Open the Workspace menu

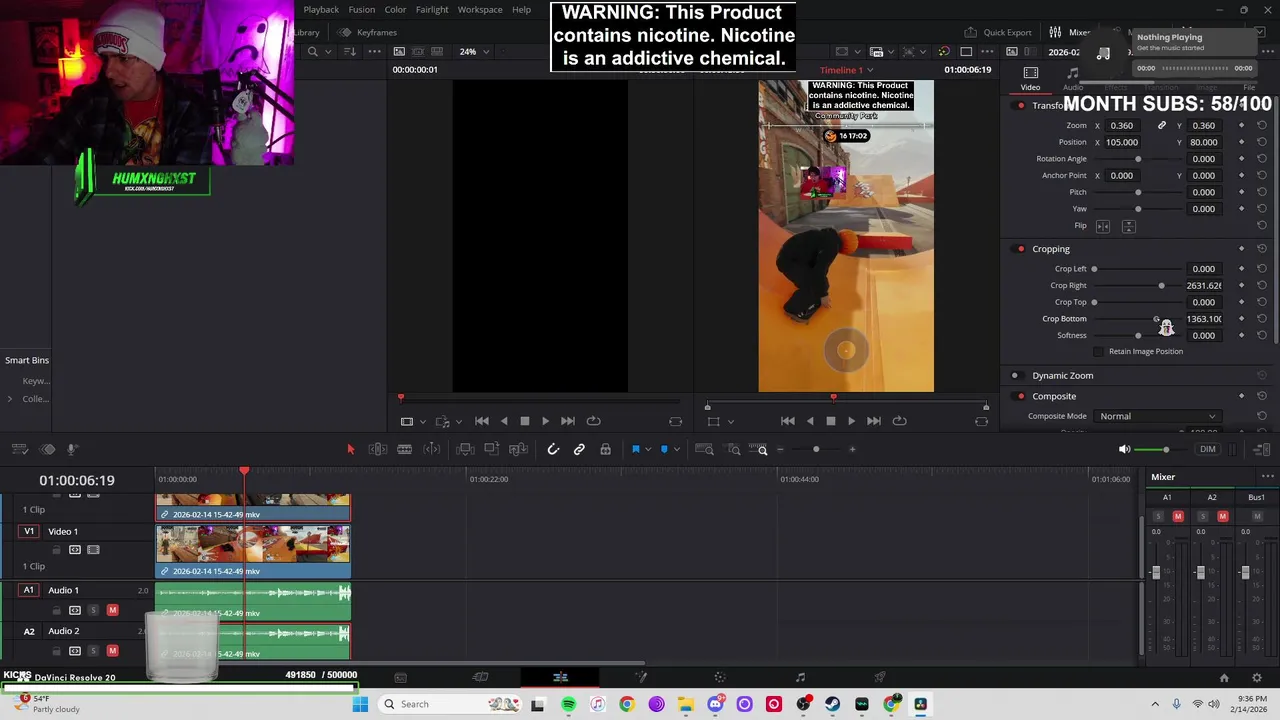point(480,10)
